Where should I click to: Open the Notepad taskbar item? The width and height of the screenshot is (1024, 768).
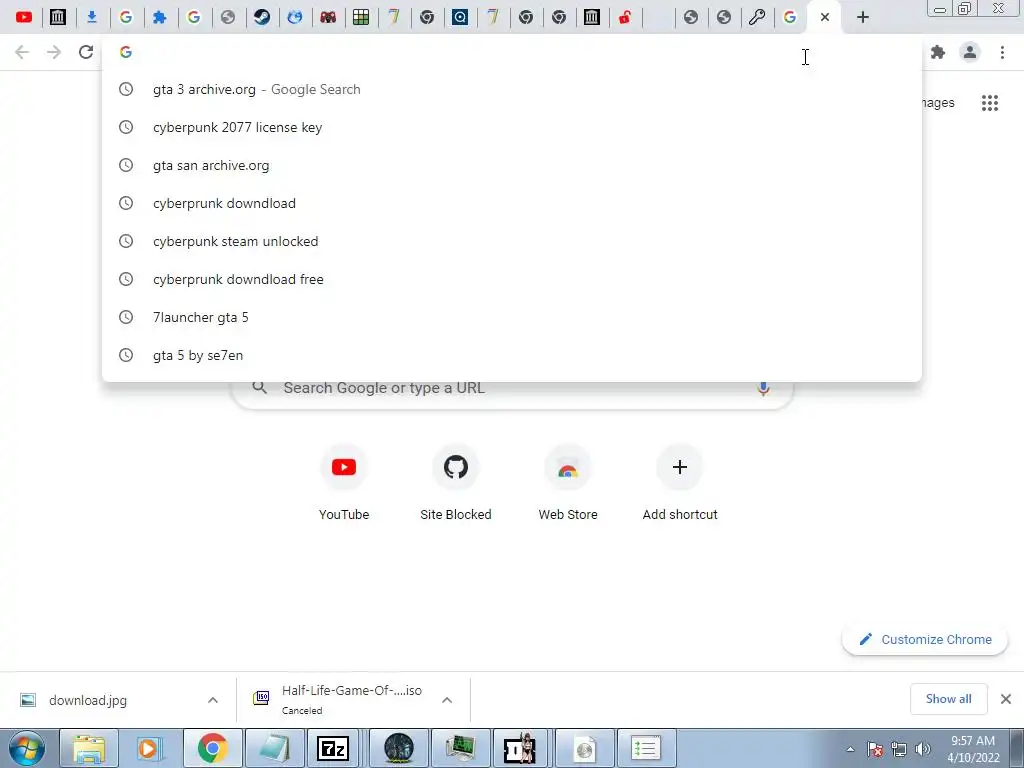coord(274,748)
